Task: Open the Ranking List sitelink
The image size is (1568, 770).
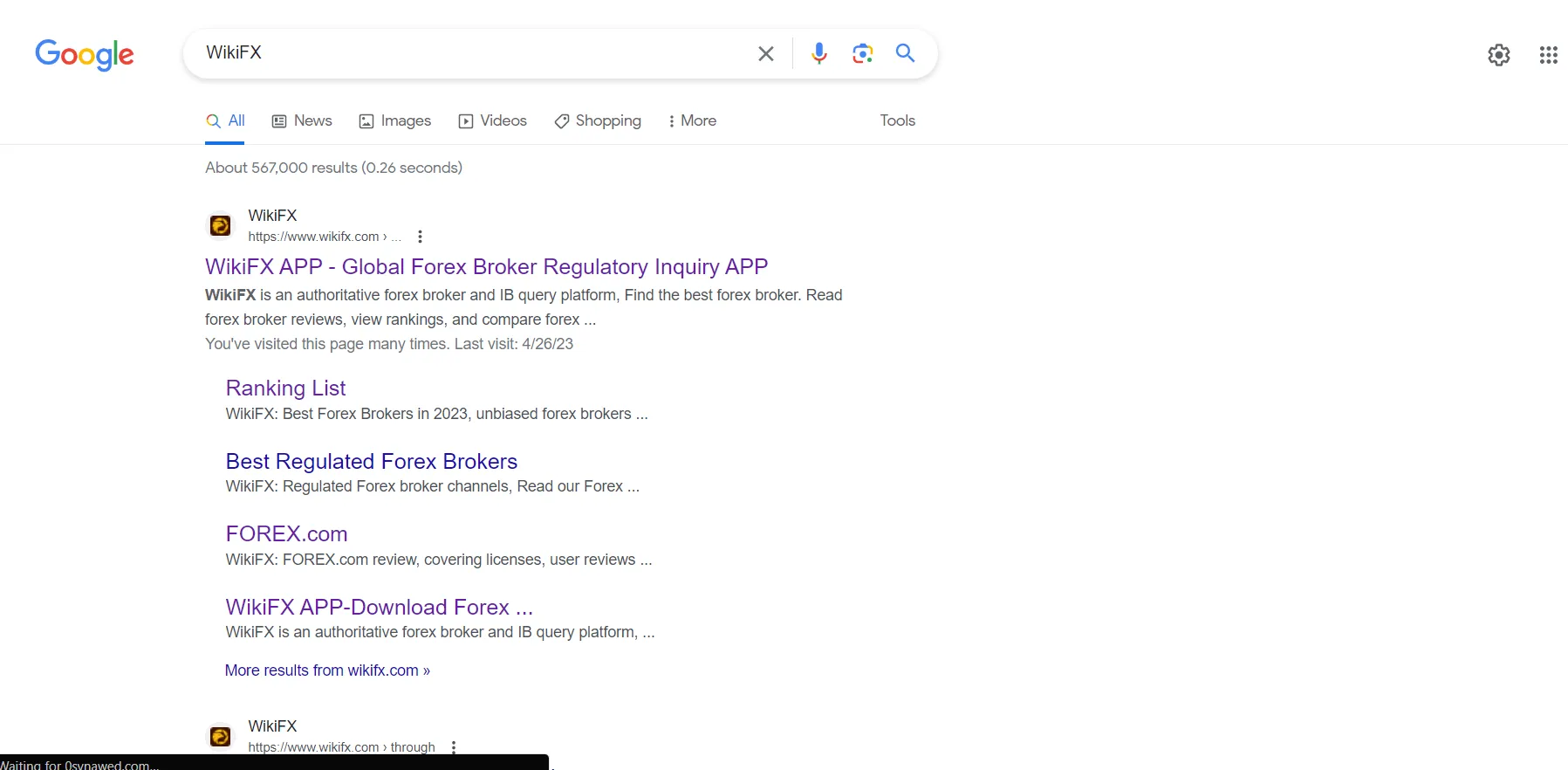Action: (285, 388)
